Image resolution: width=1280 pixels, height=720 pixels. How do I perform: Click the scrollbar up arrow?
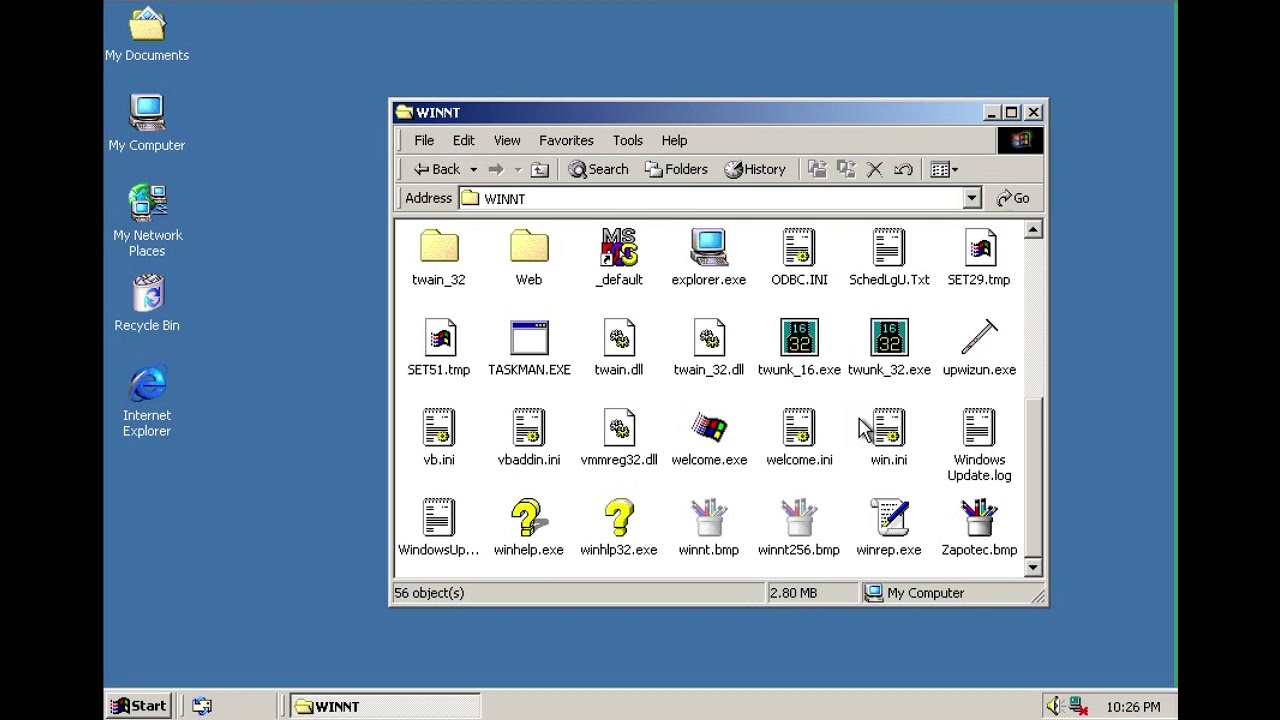(1033, 230)
